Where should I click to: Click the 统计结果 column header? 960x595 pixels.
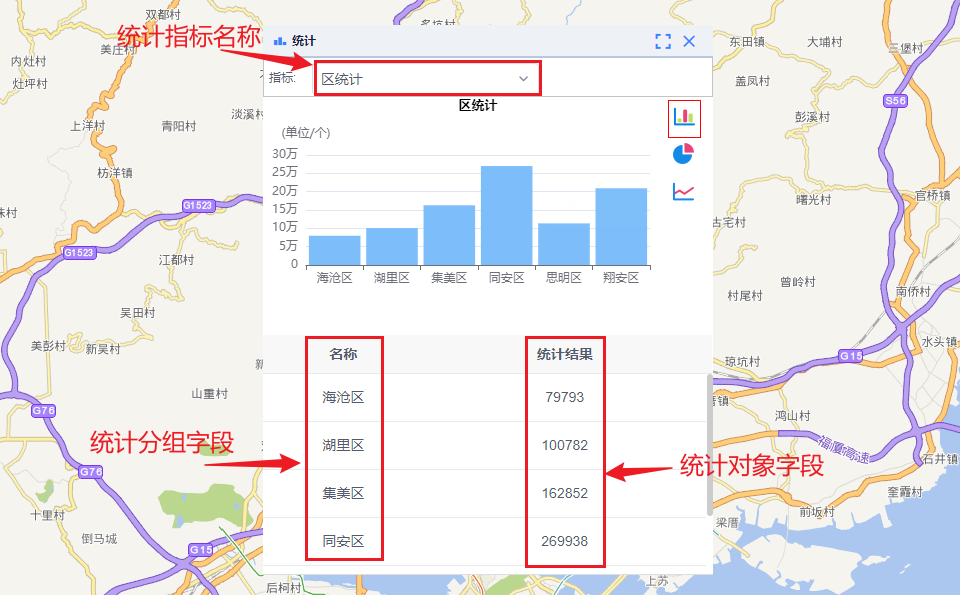pyautogui.click(x=565, y=355)
